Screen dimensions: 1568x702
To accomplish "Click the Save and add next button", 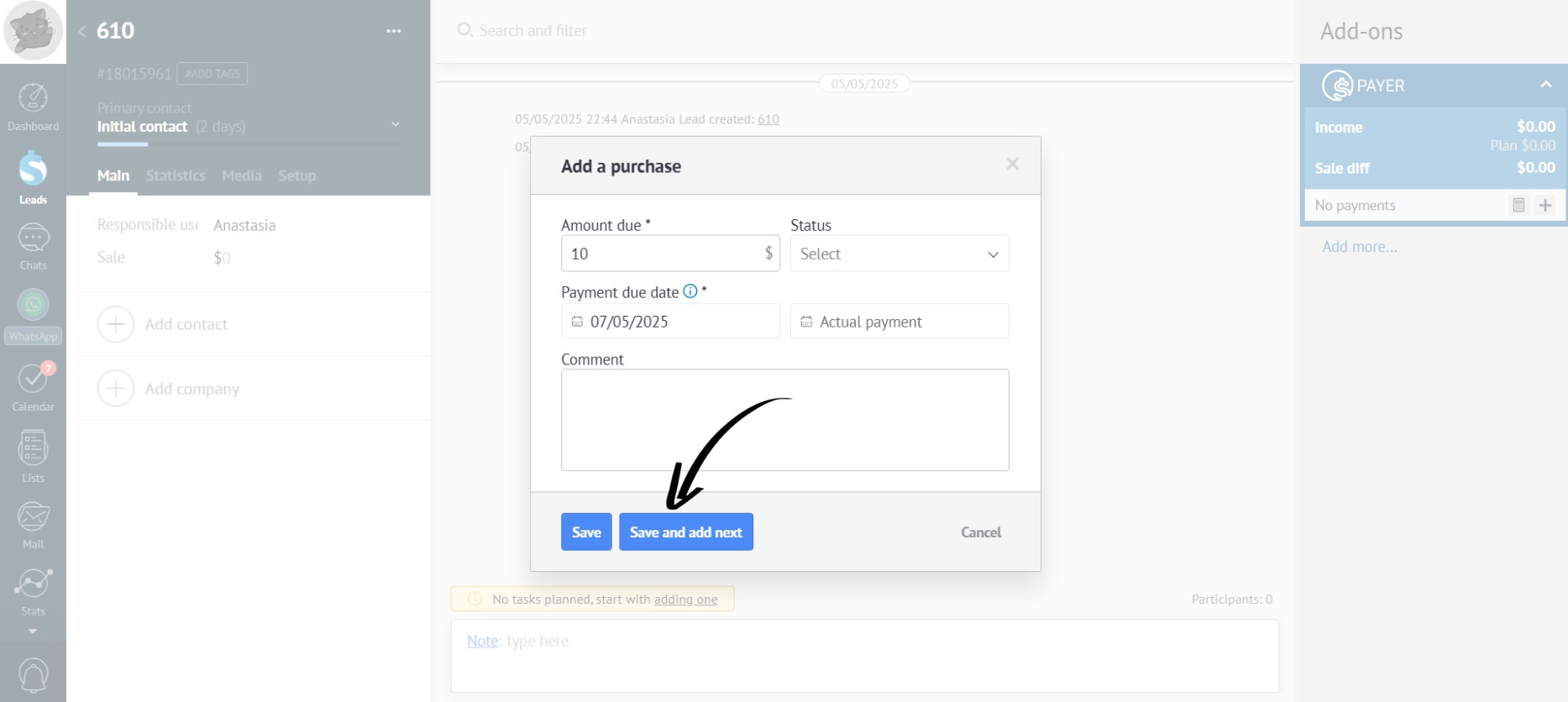I will click(685, 532).
